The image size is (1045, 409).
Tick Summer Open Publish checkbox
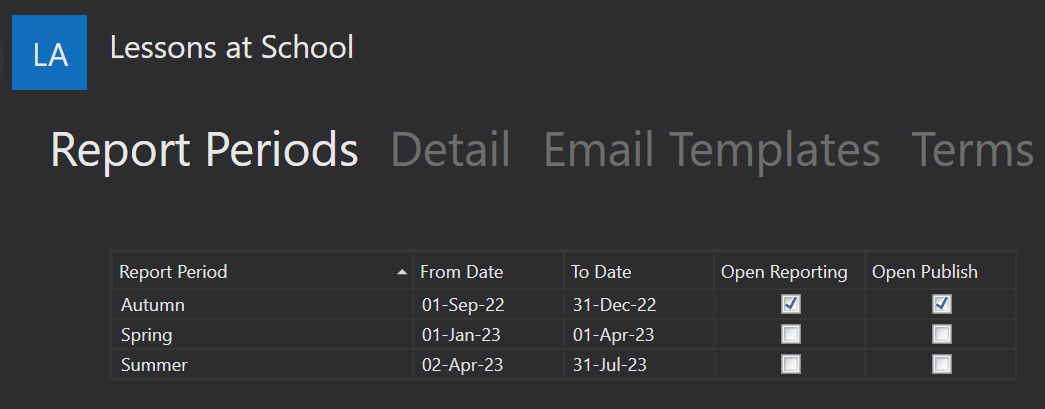coord(941,364)
